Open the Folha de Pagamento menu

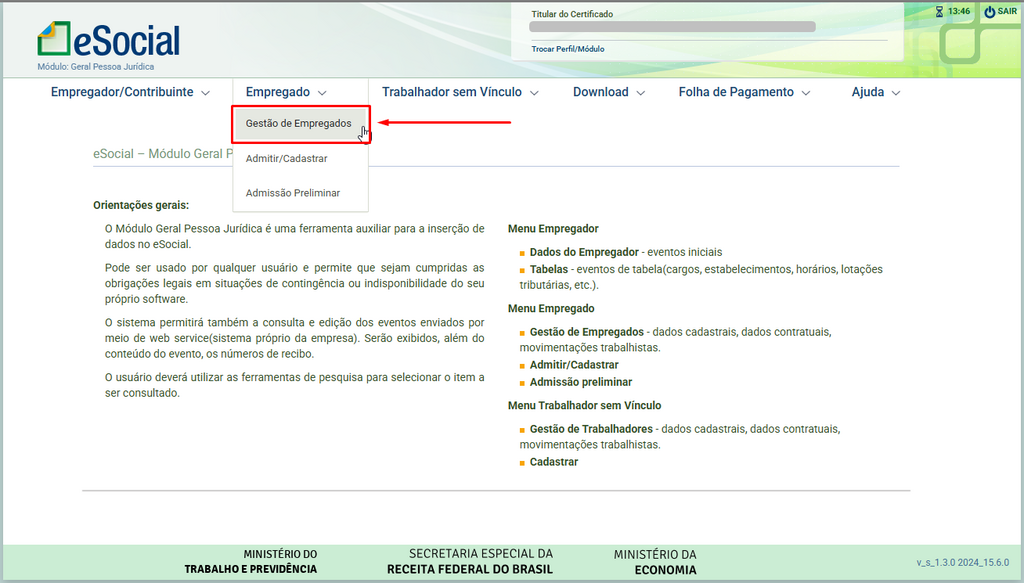coord(744,92)
